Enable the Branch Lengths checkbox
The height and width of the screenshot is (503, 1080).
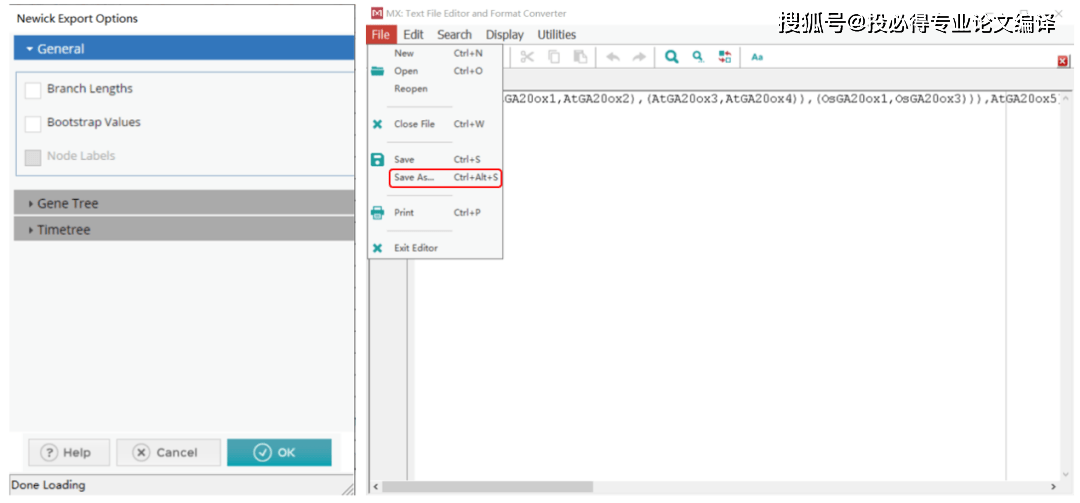[33, 90]
